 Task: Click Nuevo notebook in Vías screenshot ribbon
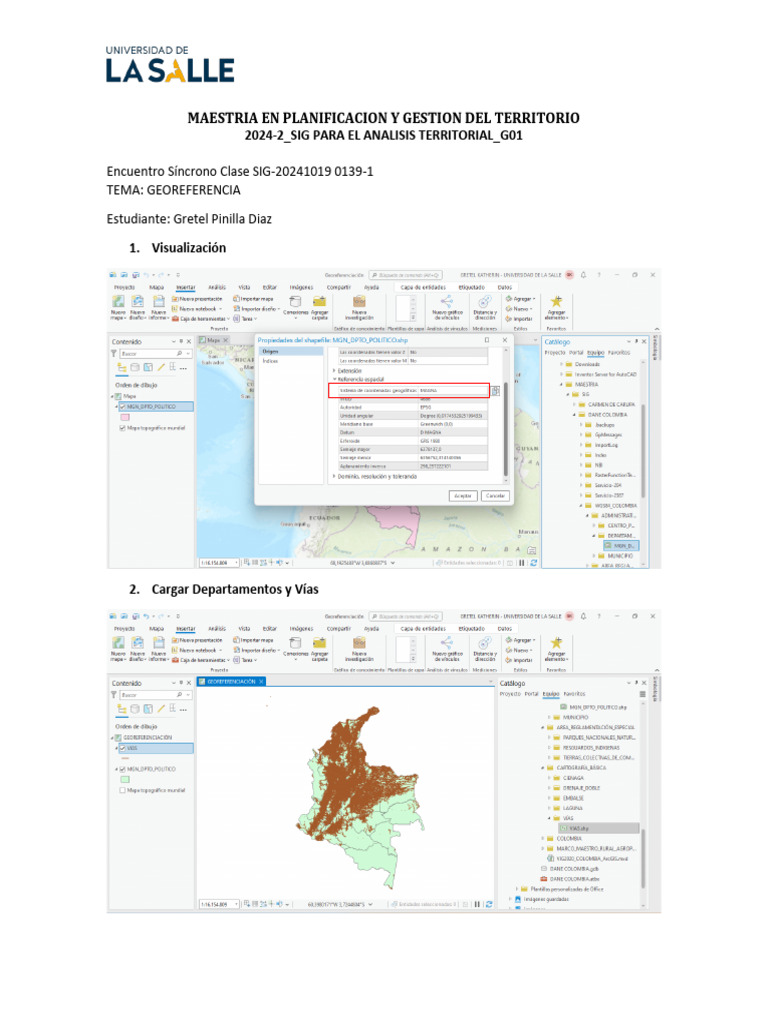coord(196,650)
